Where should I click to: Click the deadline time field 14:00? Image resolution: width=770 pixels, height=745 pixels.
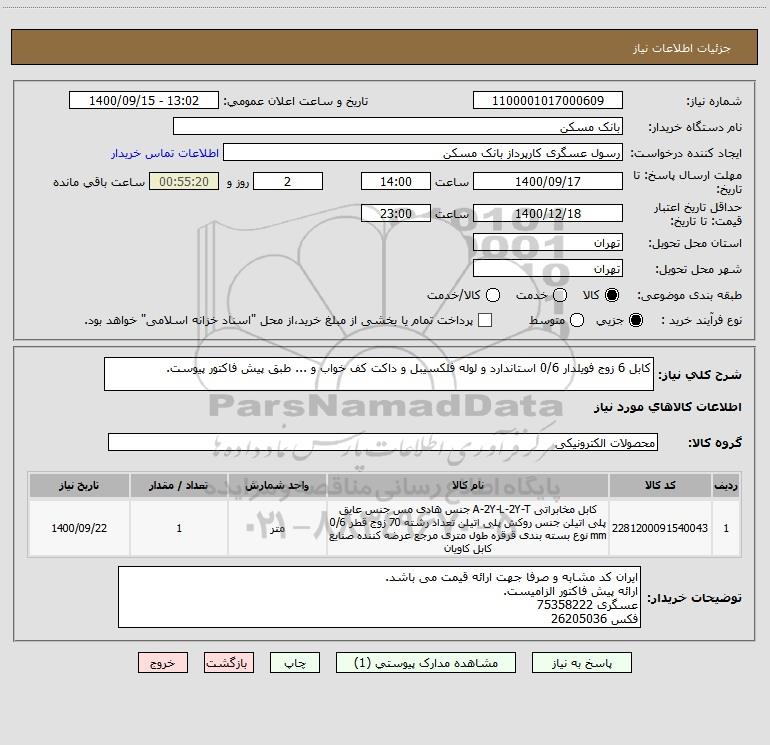pyautogui.click(x=396, y=181)
